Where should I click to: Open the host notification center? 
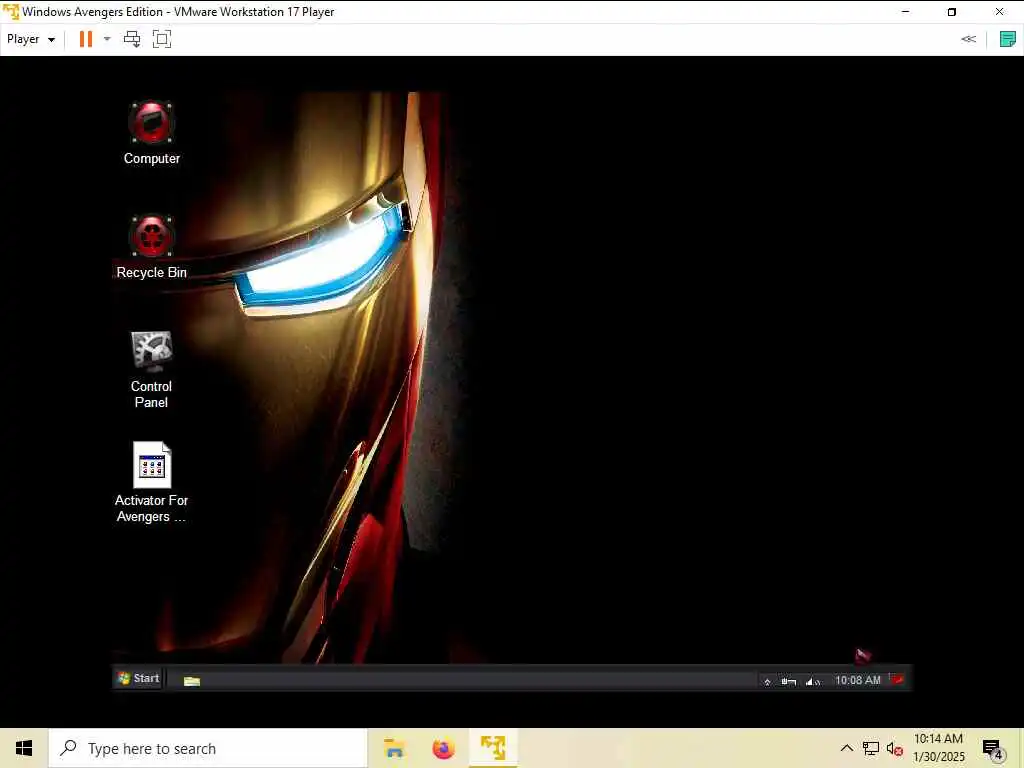point(993,749)
